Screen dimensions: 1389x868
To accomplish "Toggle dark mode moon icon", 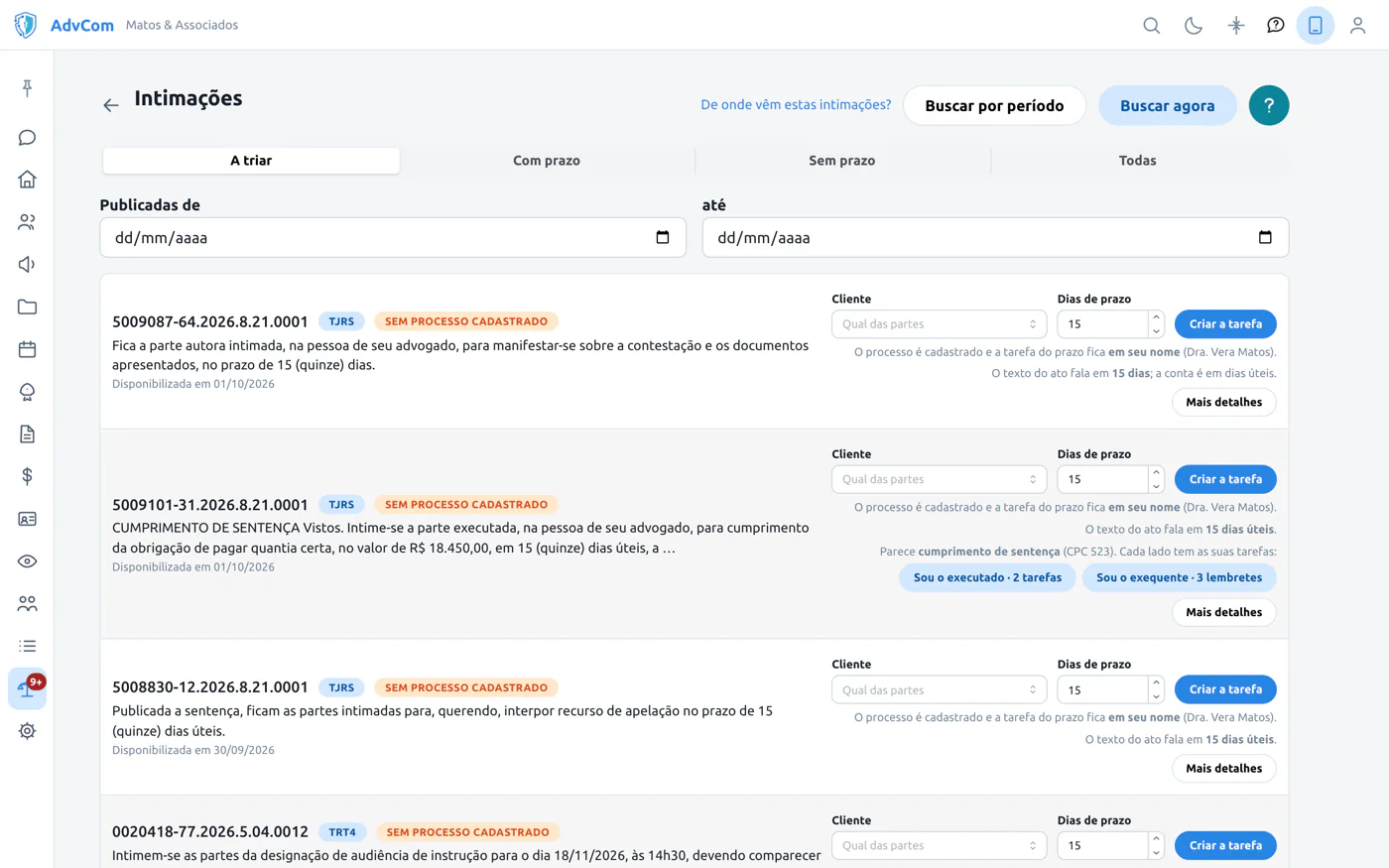I will [x=1194, y=26].
